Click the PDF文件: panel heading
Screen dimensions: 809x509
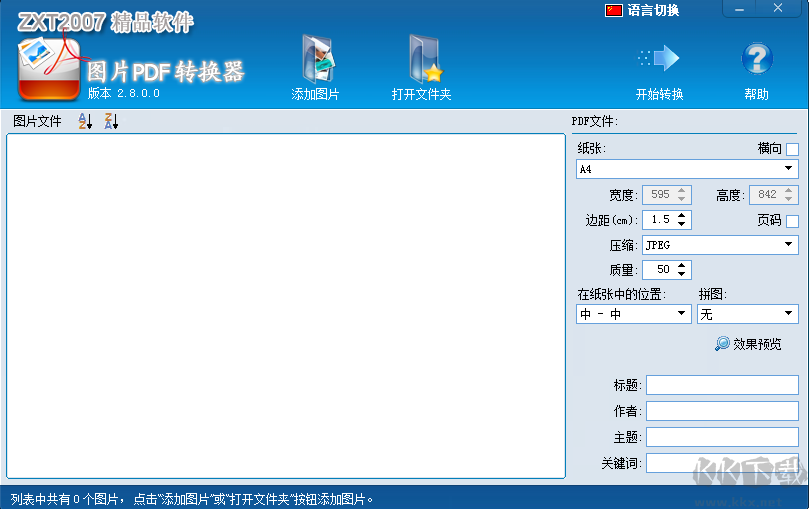(x=594, y=122)
